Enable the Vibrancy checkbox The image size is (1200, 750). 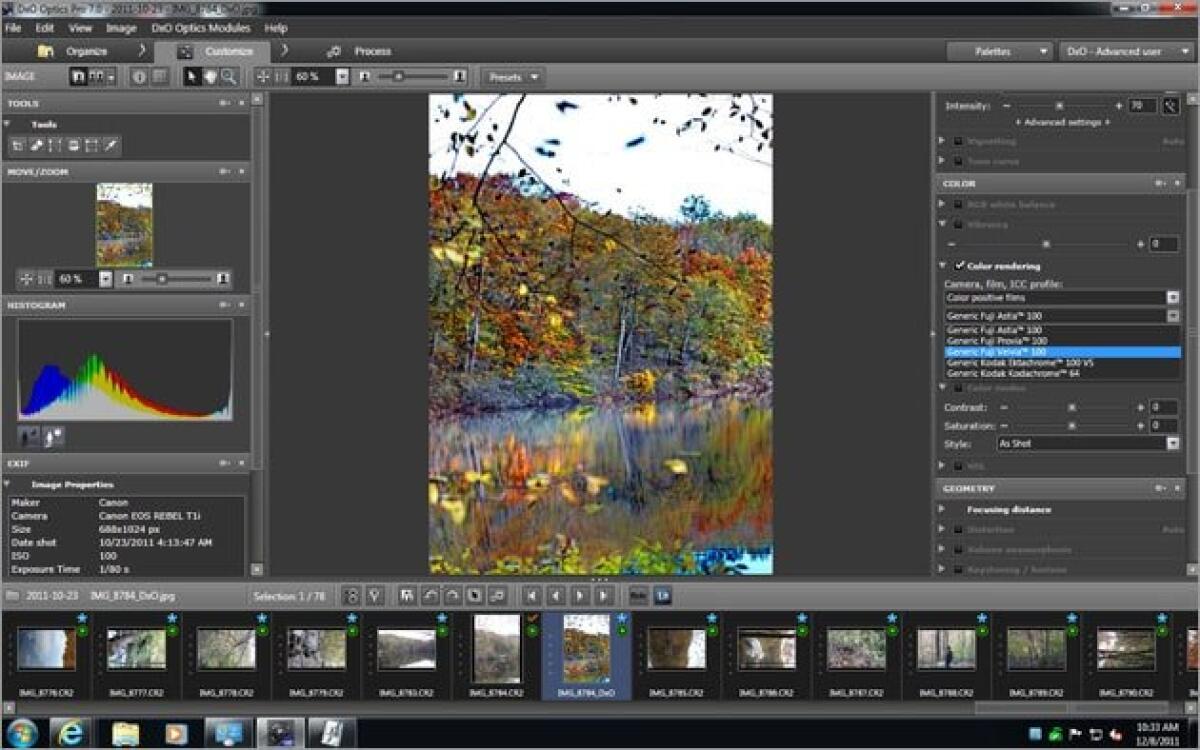pyautogui.click(x=957, y=222)
